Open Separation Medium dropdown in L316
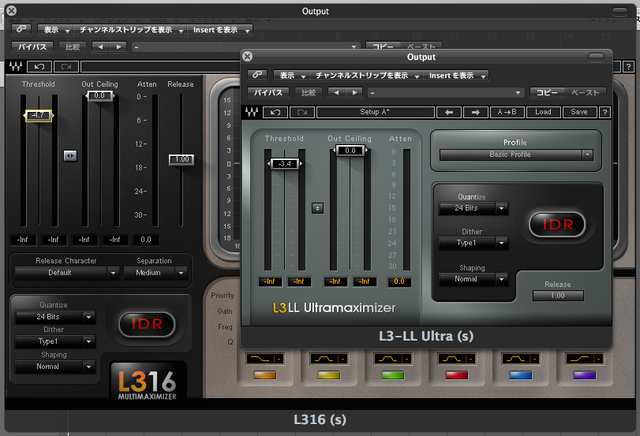This screenshot has height=436, width=640. 156,272
